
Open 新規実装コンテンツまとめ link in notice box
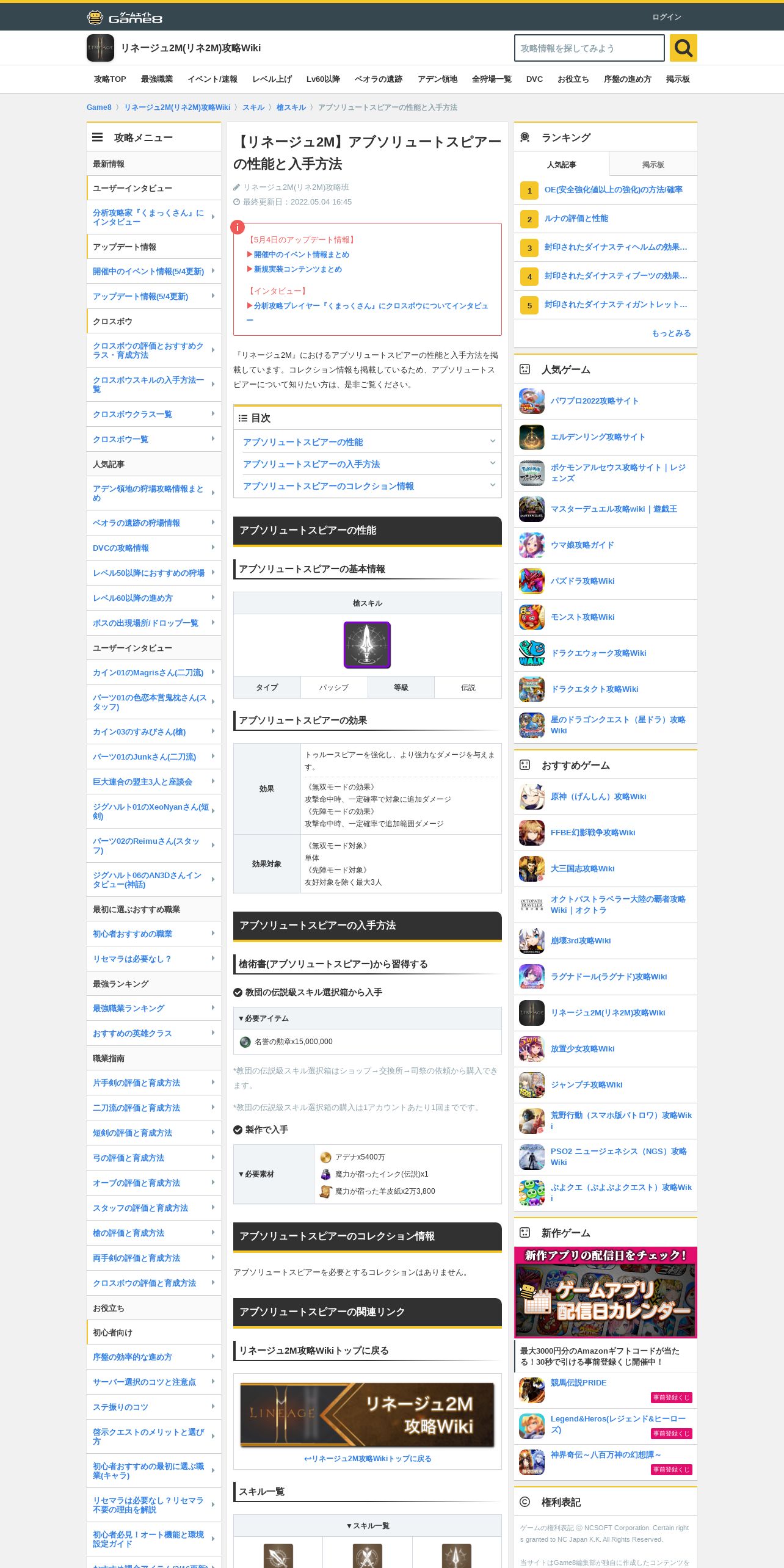click(x=298, y=269)
